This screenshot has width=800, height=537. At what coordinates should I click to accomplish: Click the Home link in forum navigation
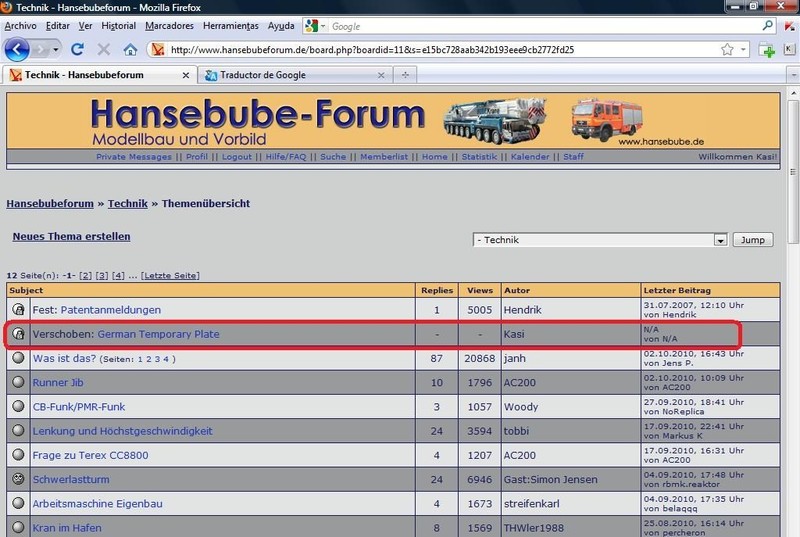click(435, 157)
